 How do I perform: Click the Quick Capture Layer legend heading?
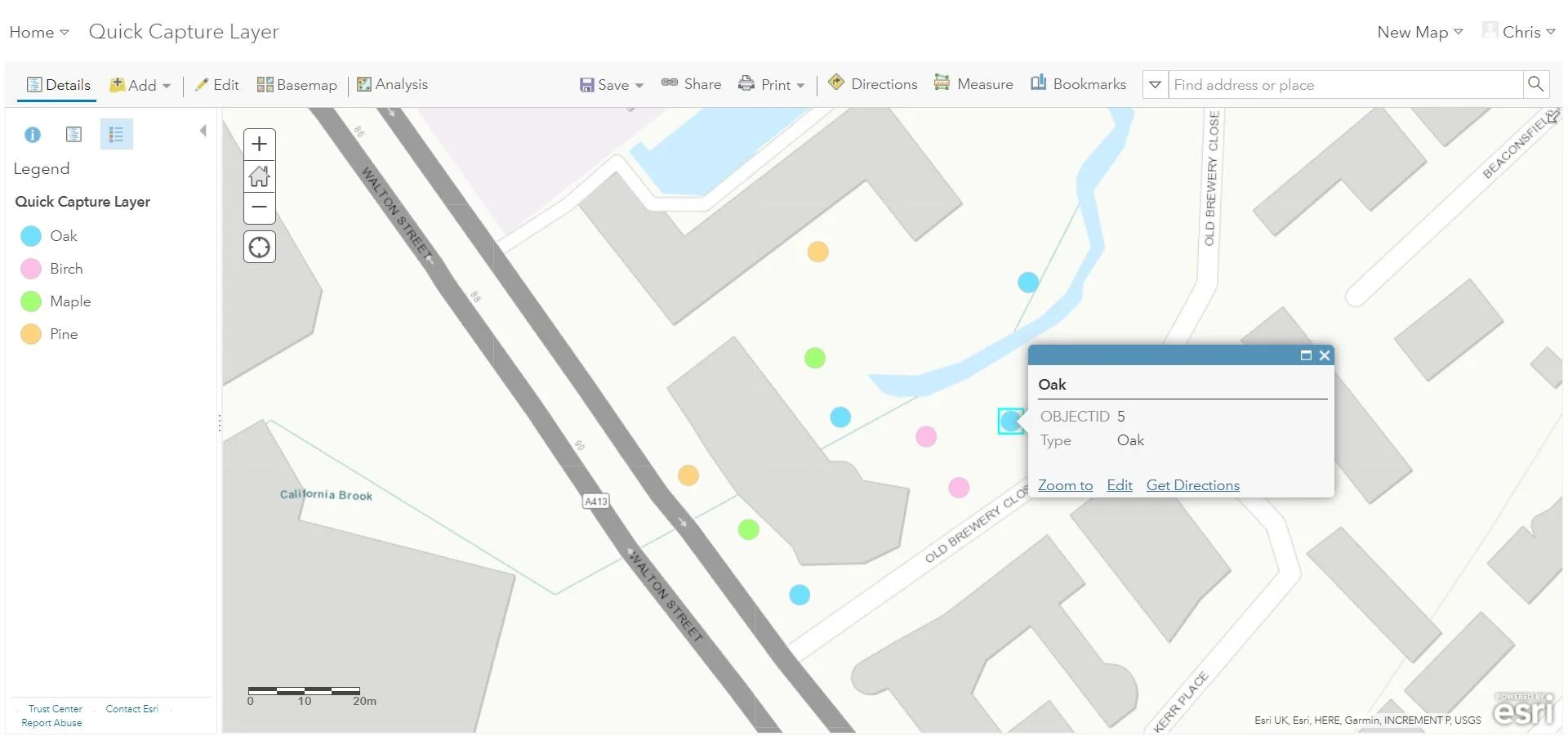pyautogui.click(x=82, y=202)
